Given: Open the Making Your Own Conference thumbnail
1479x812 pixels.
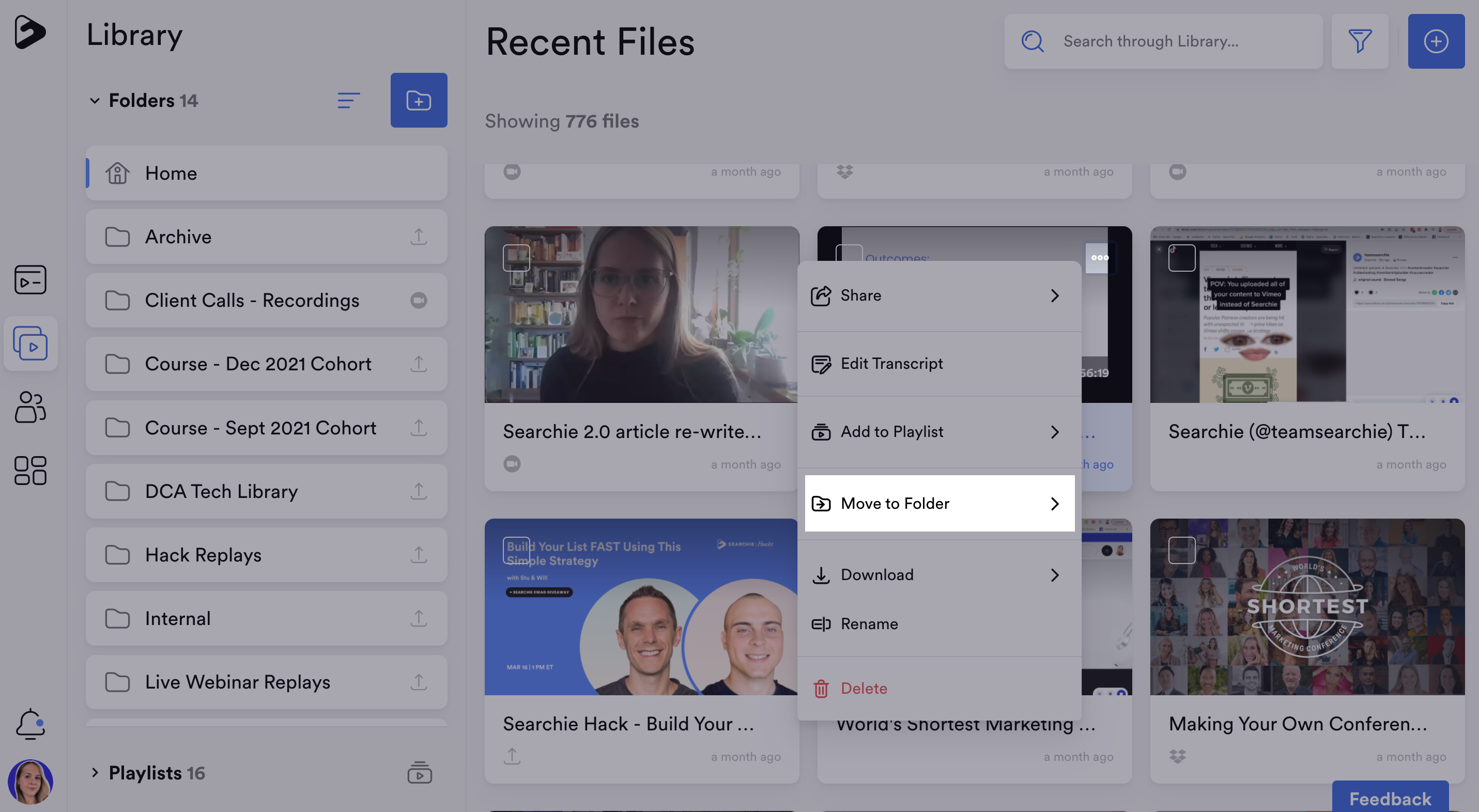Looking at the screenshot, I should tap(1307, 607).
